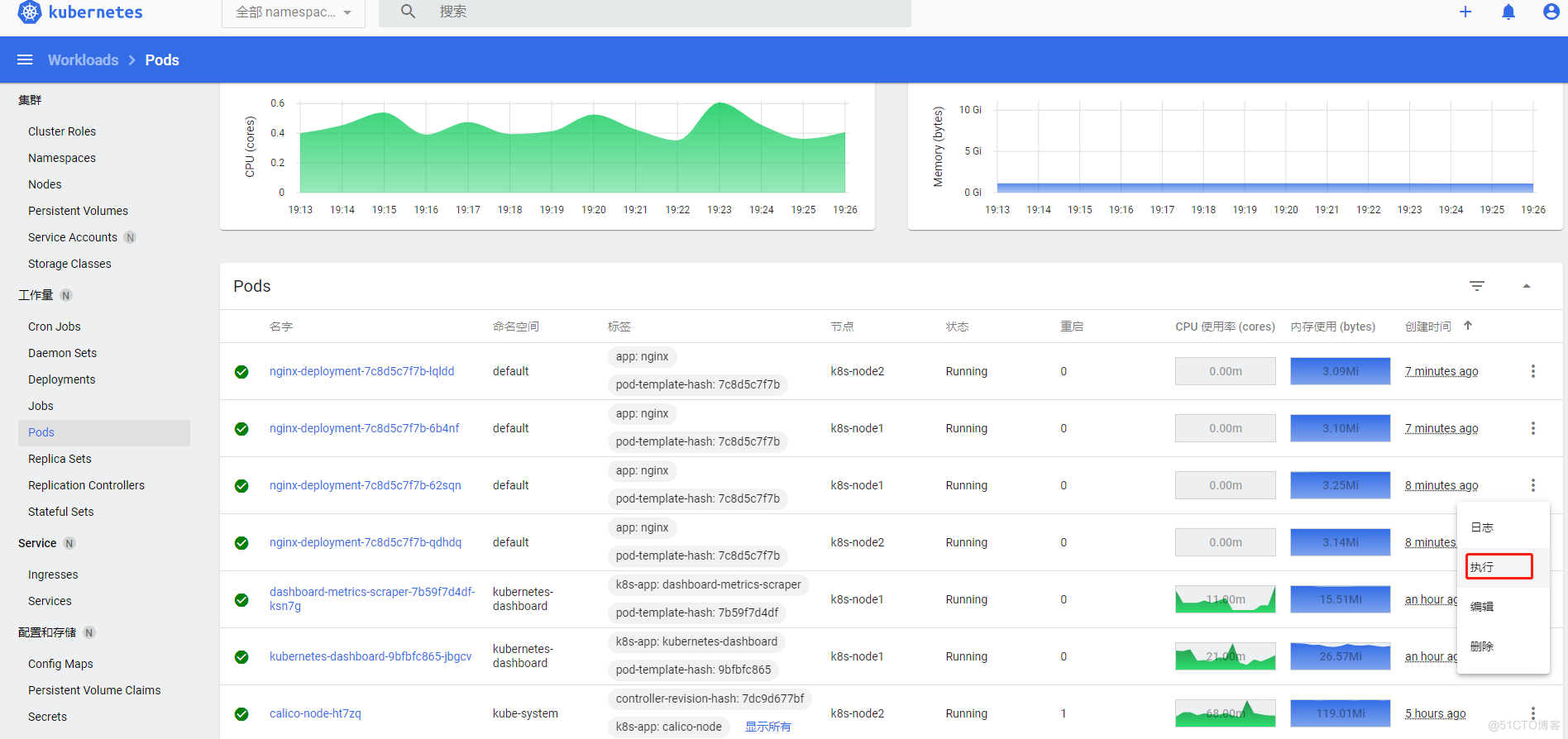The image size is (1568, 739).
Task: Open kubernetes-dashboard-9bfbfc865-jbgcv pod link
Action: 370,656
